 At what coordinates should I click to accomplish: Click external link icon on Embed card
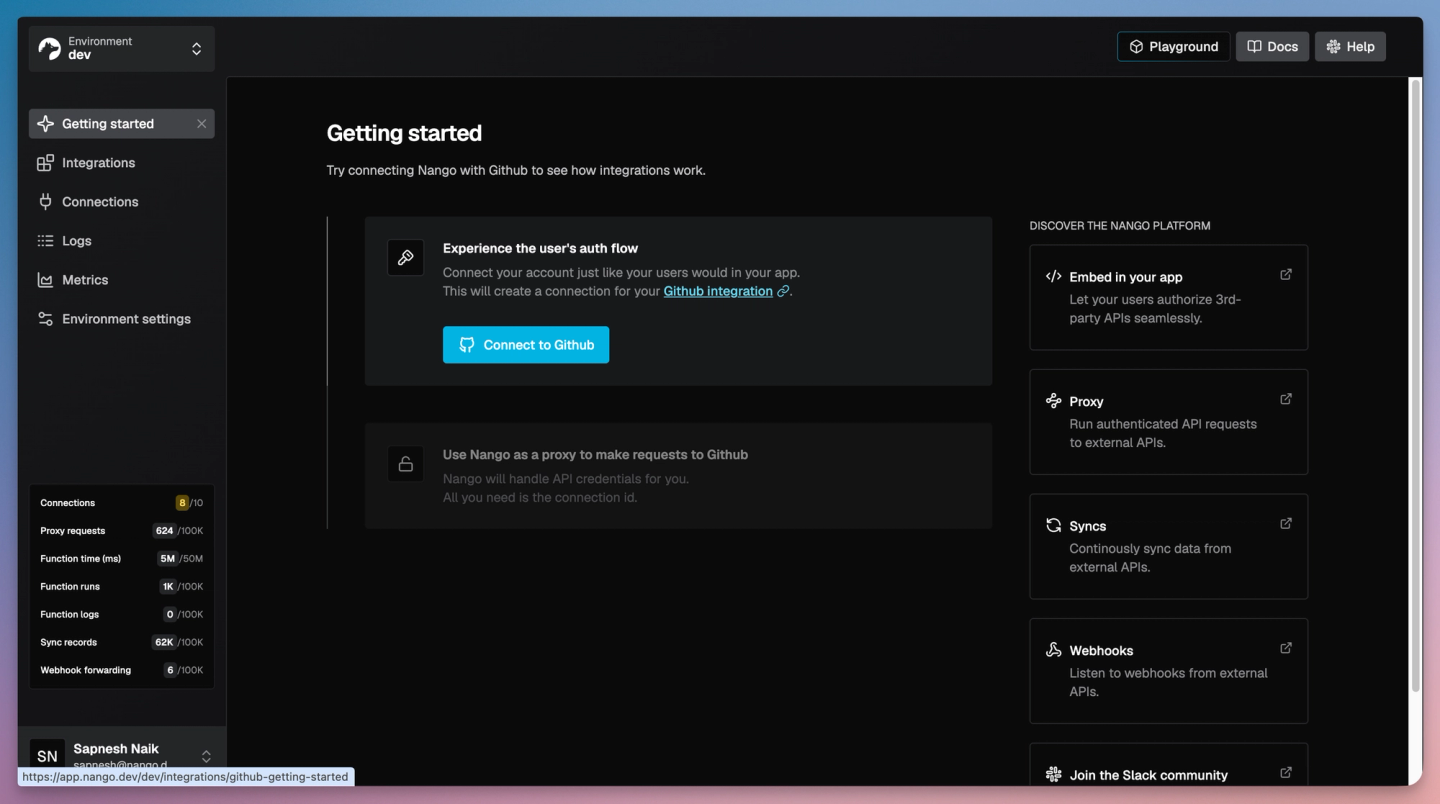pyautogui.click(x=1286, y=274)
